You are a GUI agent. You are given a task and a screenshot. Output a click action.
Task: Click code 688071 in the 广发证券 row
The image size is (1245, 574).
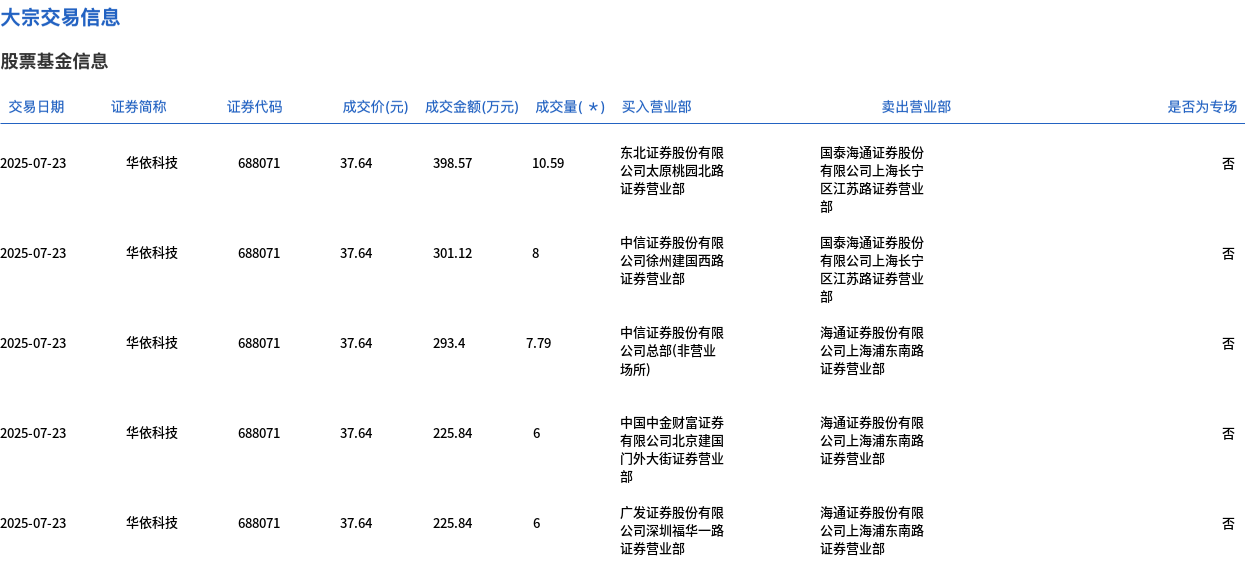pos(259,523)
